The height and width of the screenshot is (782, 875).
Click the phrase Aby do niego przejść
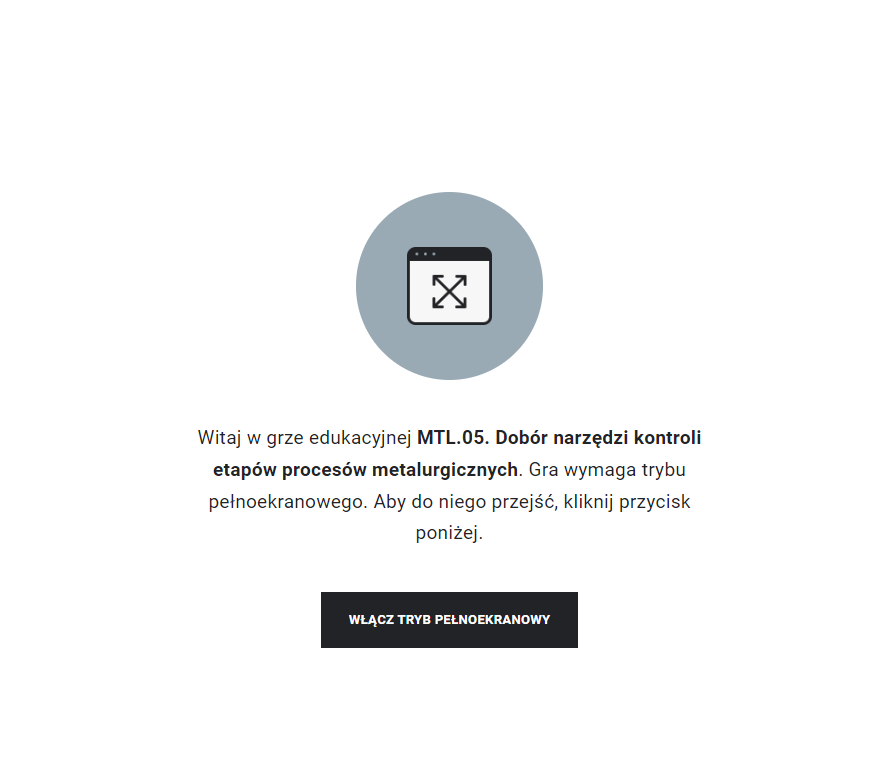[465, 502]
